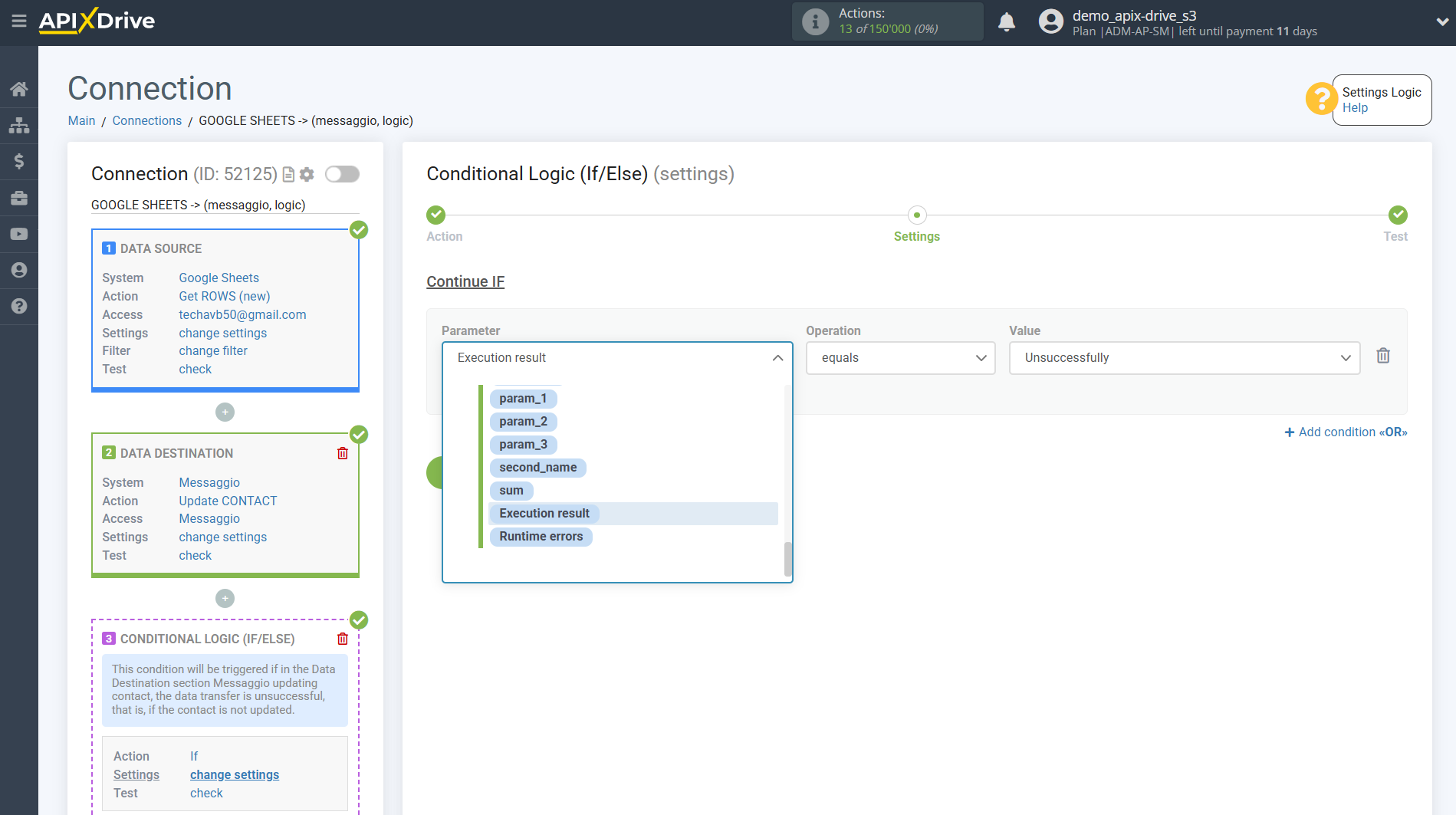Click check in Data Source
The image size is (1456, 815).
(x=195, y=370)
